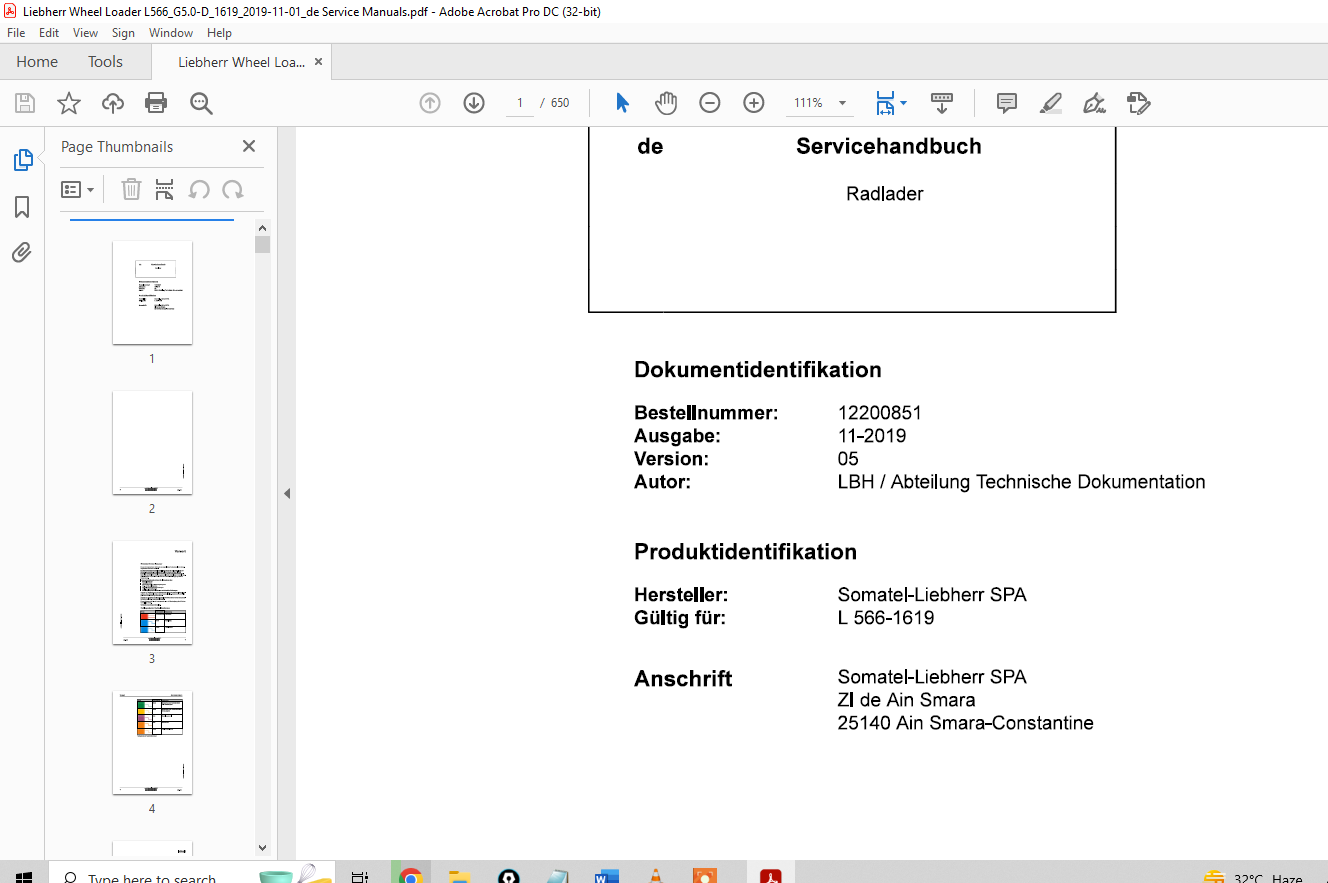Click the Dokumentidentifikation heading
Screen dimensions: 1328x883
[758, 370]
